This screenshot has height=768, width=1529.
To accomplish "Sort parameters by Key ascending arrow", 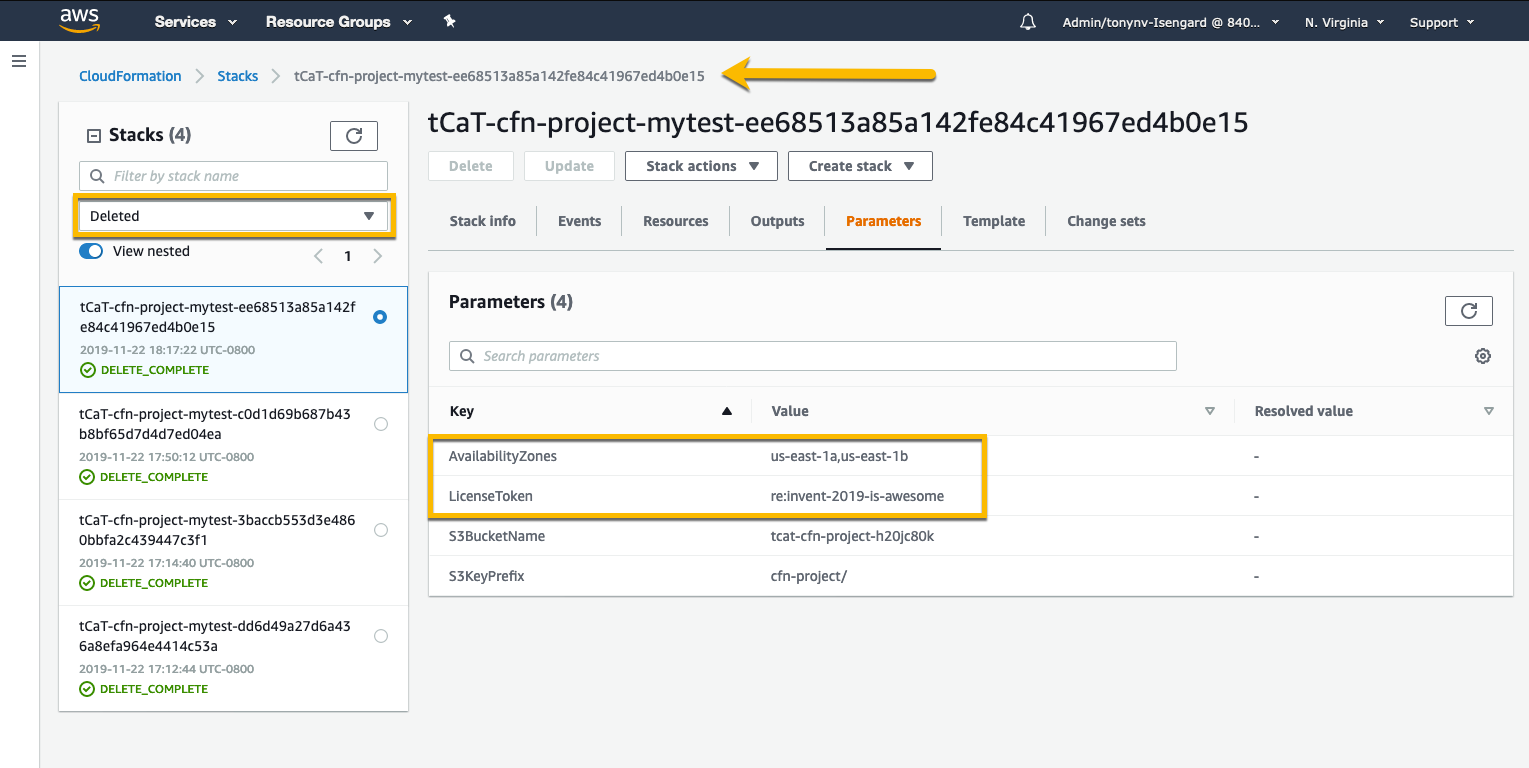I will pos(727,411).
